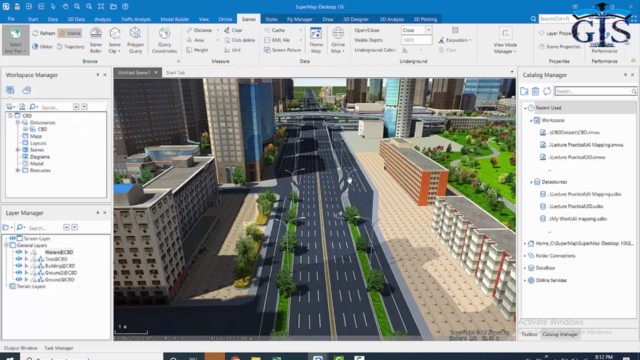The height and width of the screenshot is (360, 640).
Task: Select the Layouts node in workspace tree
Action: [x=38, y=143]
